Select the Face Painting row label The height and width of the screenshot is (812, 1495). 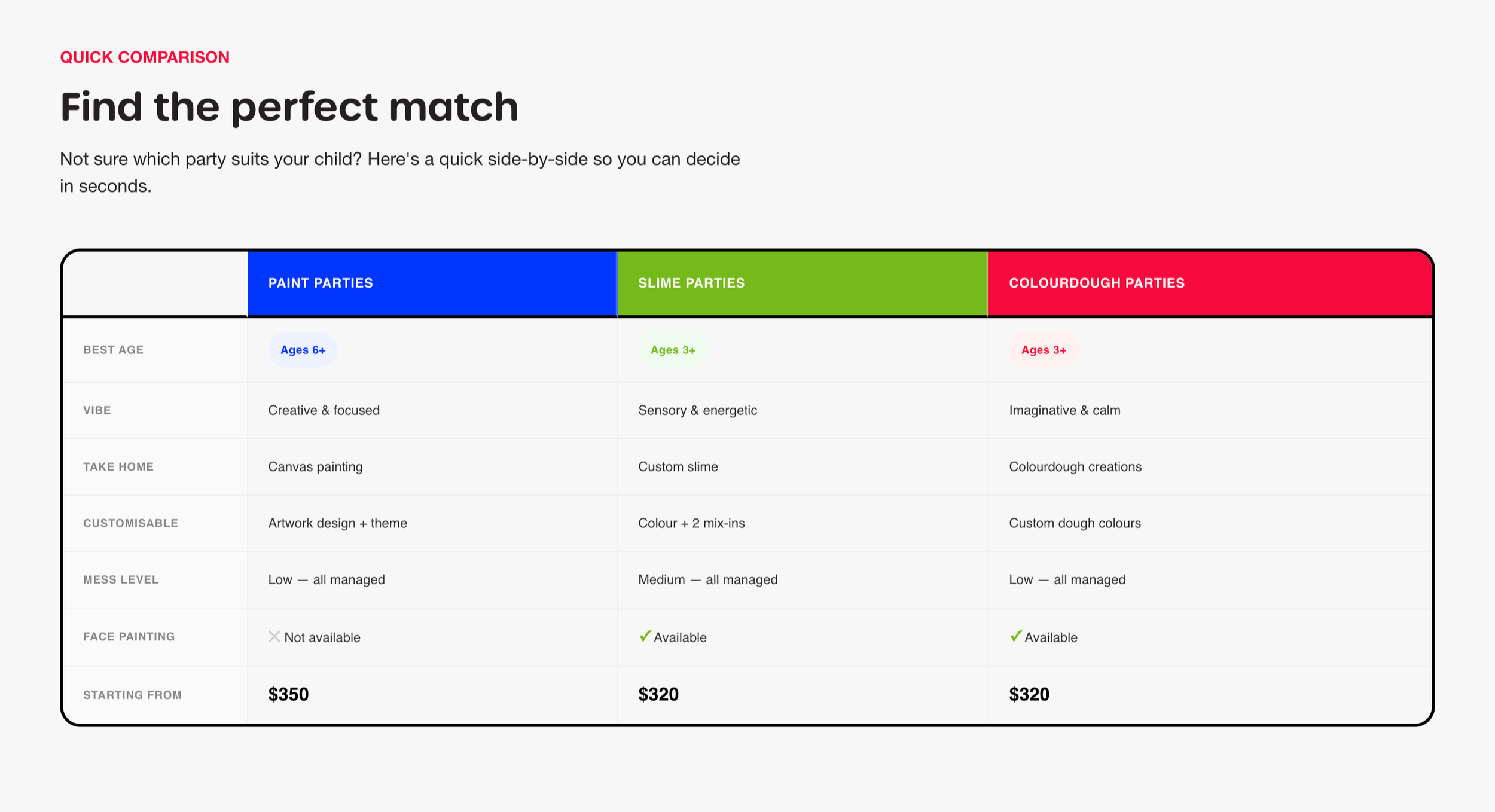tap(129, 637)
